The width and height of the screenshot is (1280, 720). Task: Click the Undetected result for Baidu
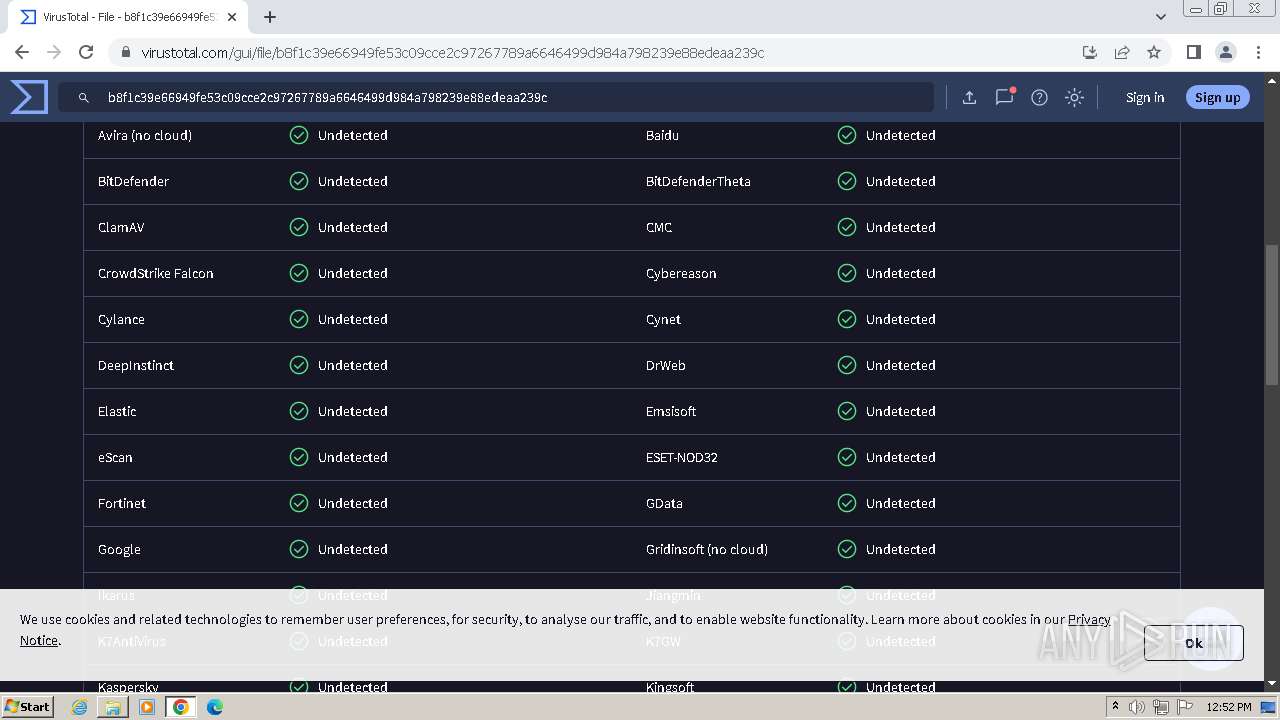(x=901, y=135)
